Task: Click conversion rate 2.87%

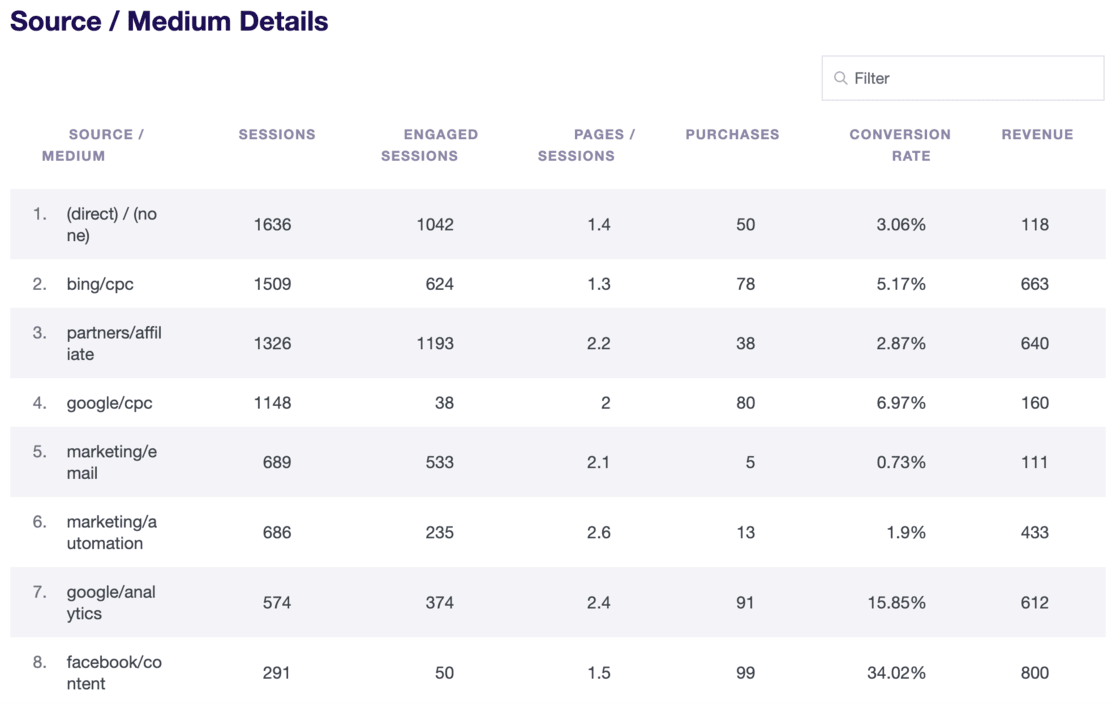Action: coord(900,343)
